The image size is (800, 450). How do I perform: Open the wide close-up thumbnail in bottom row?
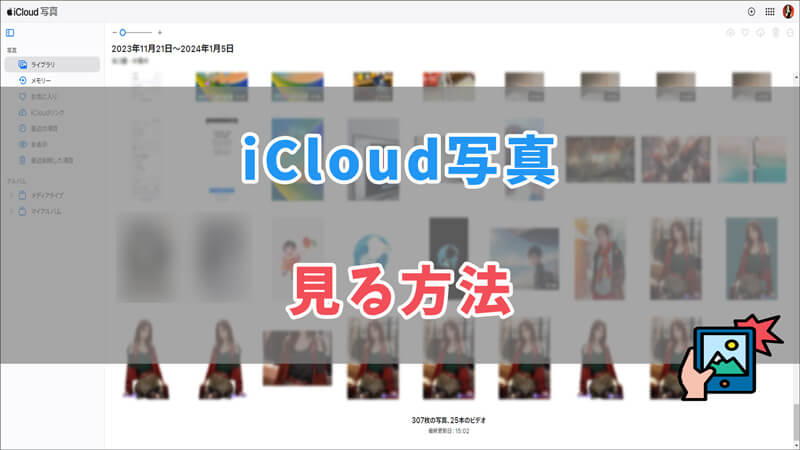297,358
